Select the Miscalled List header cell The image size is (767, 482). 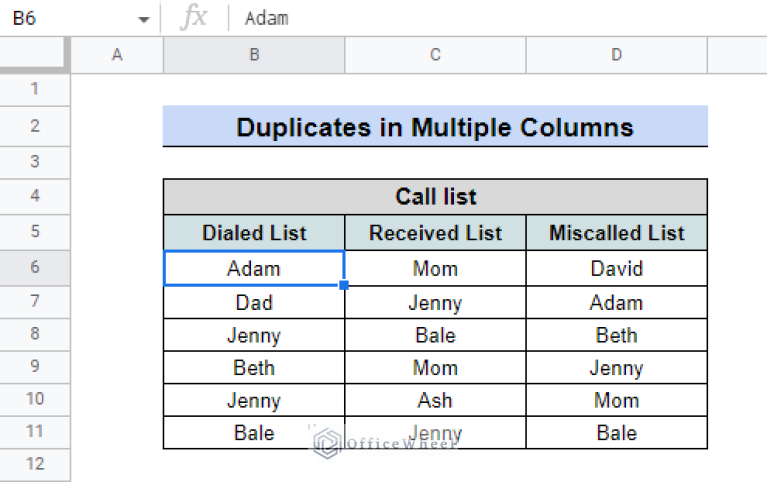coord(616,233)
